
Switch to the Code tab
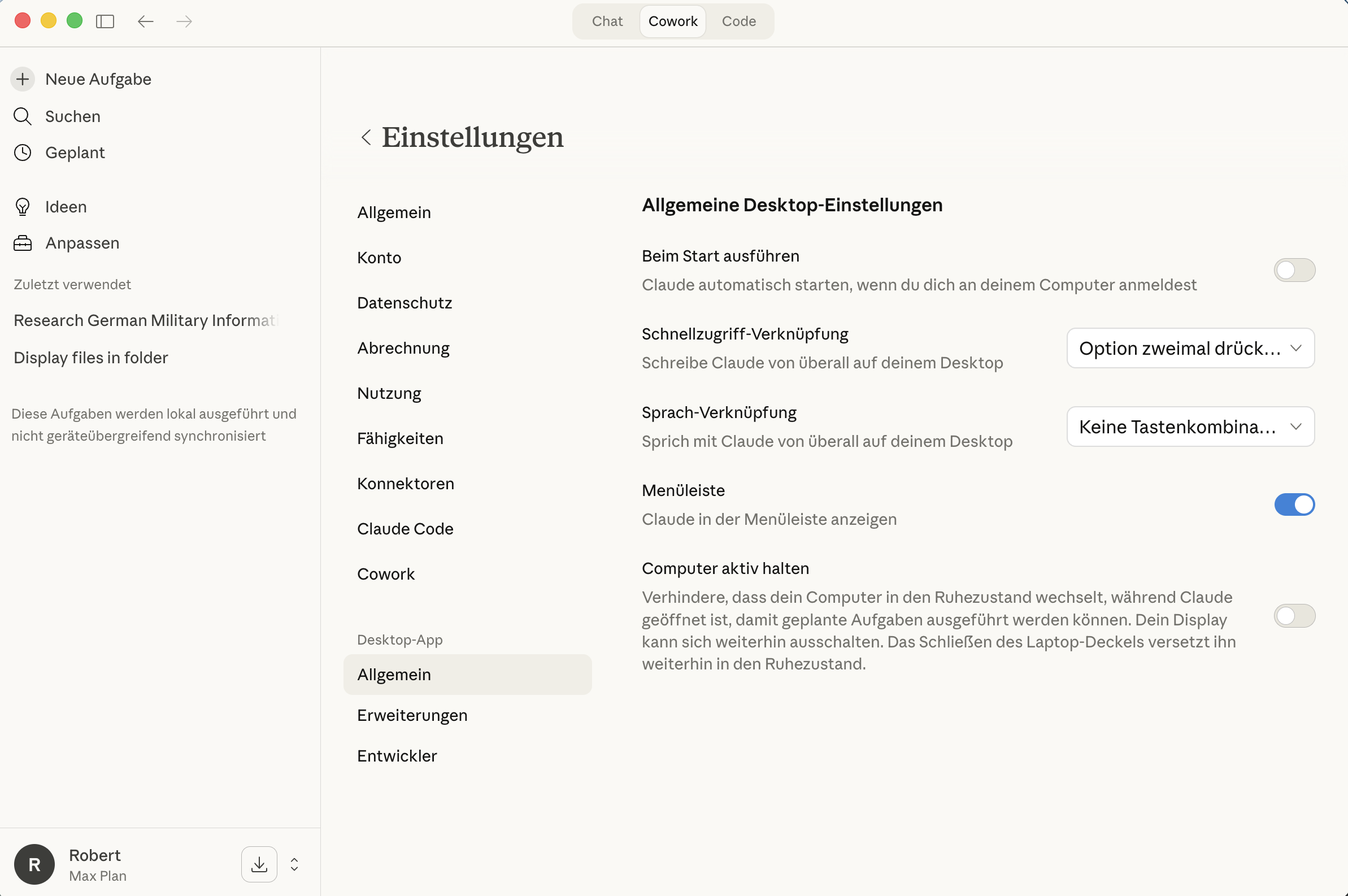click(x=738, y=21)
